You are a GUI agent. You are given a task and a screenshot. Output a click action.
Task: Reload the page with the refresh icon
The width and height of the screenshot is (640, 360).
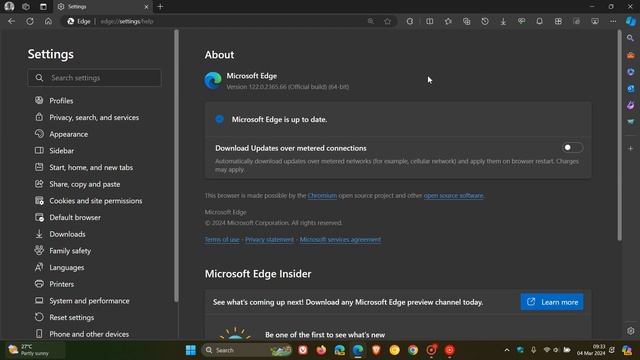(x=30, y=21)
